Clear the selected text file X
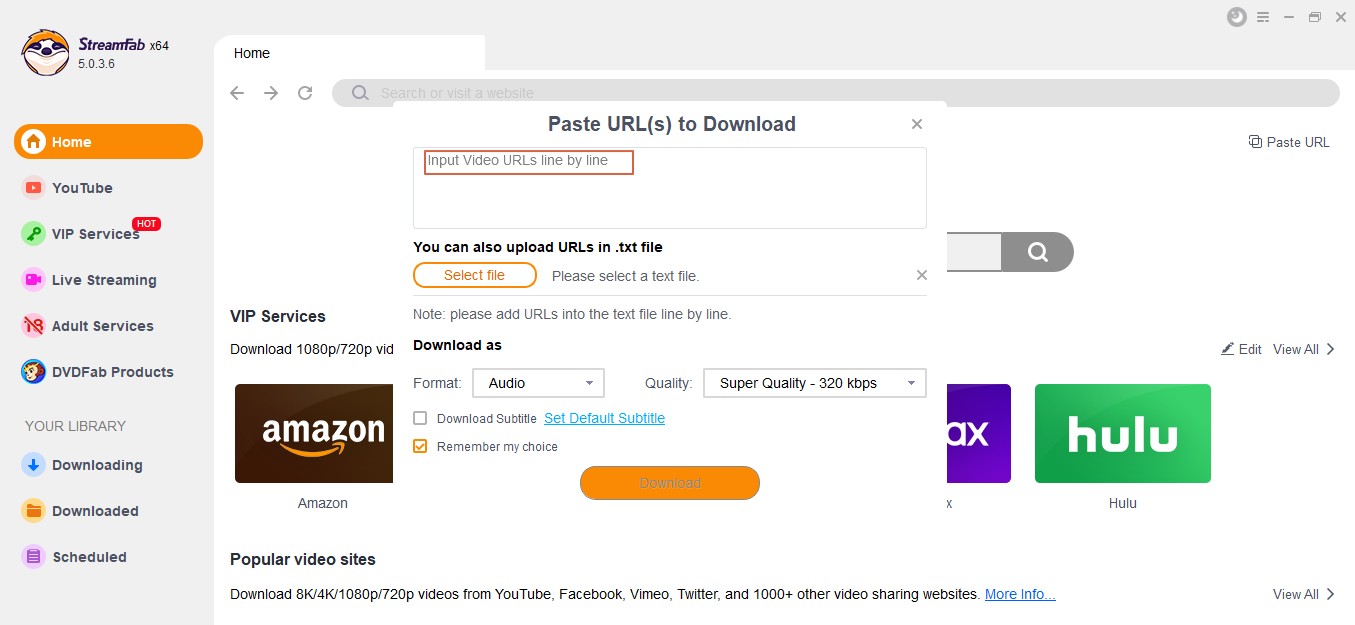 pos(922,275)
